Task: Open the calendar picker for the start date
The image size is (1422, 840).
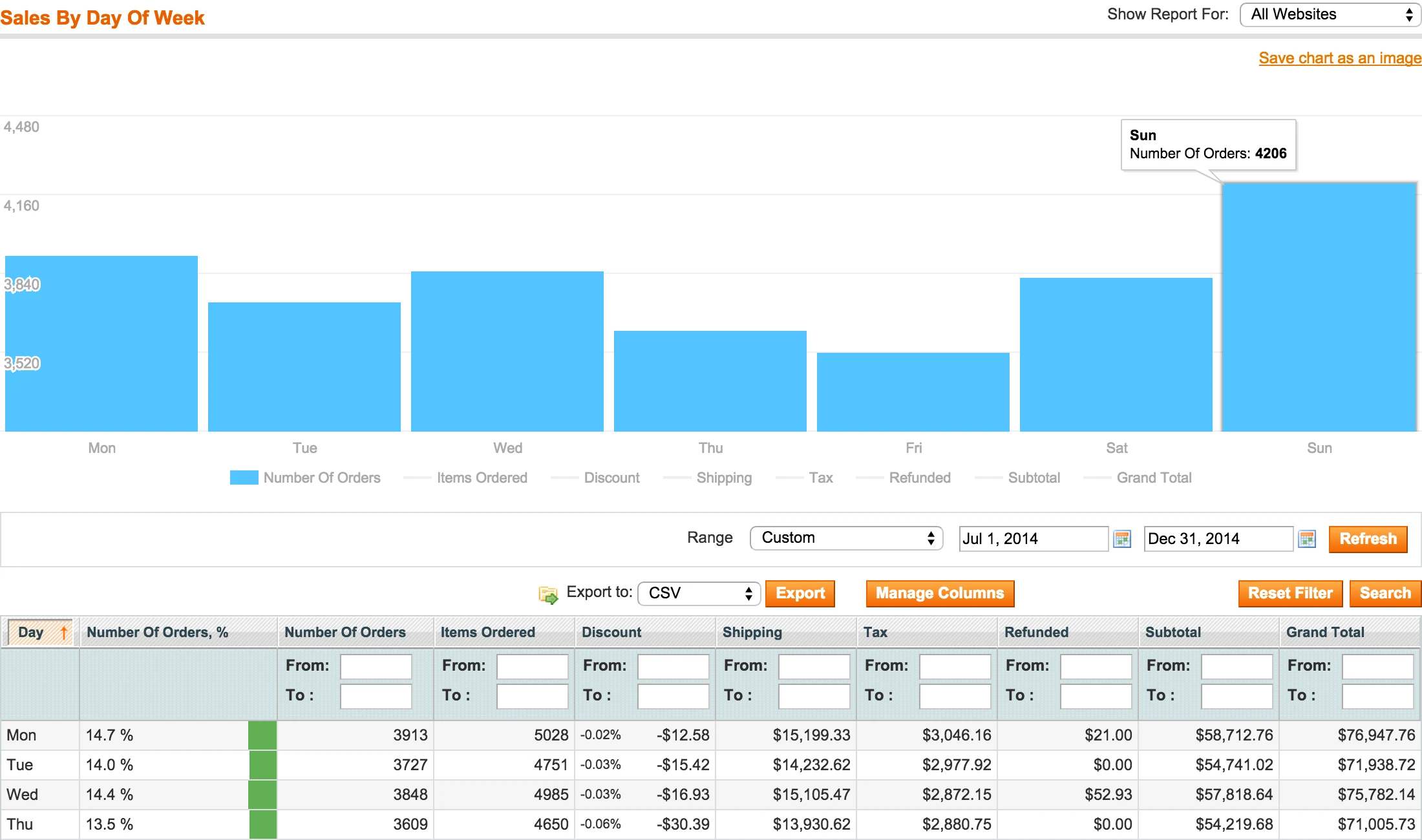Action: pos(1121,538)
